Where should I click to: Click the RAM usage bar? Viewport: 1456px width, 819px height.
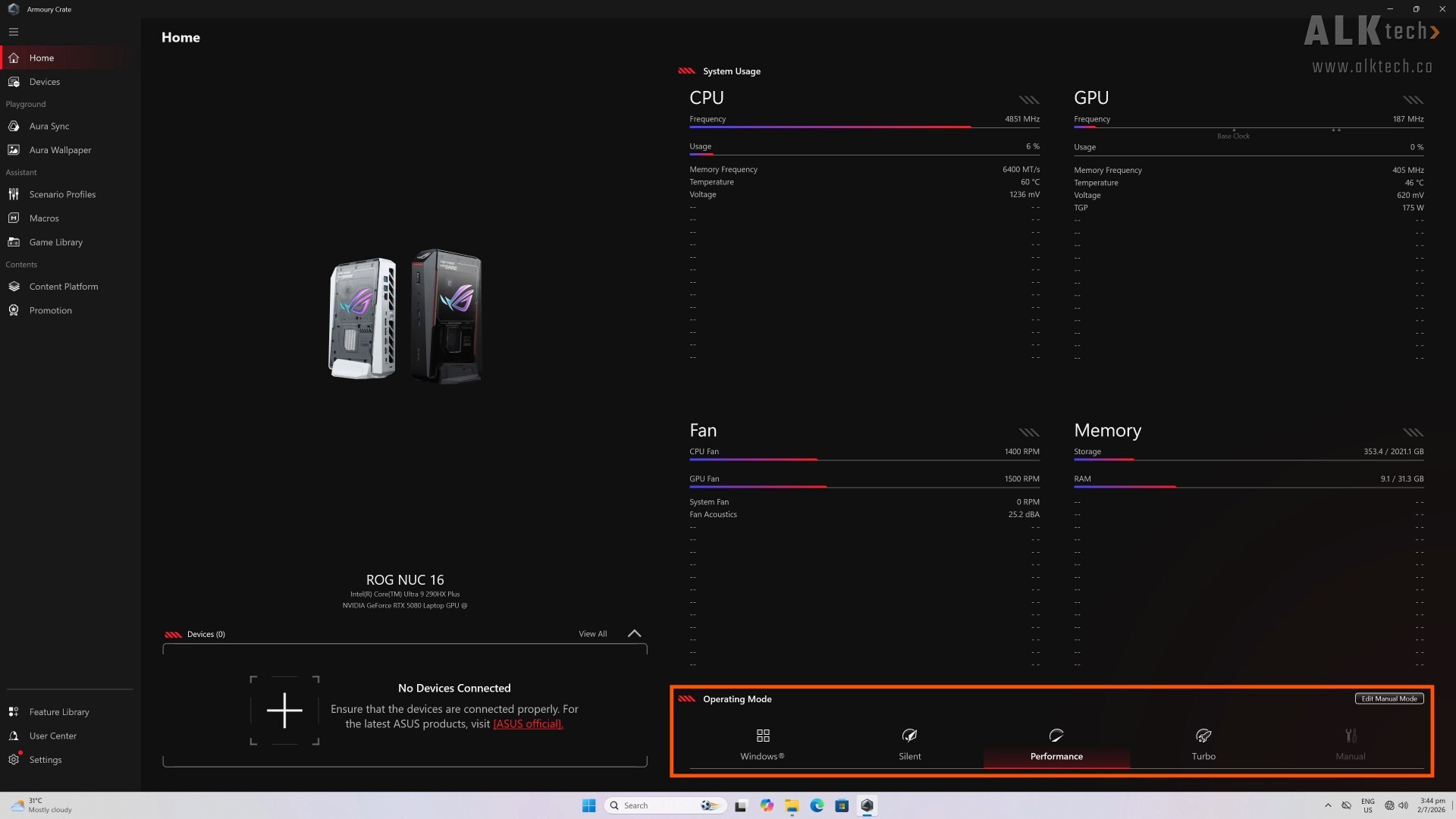pos(1249,486)
